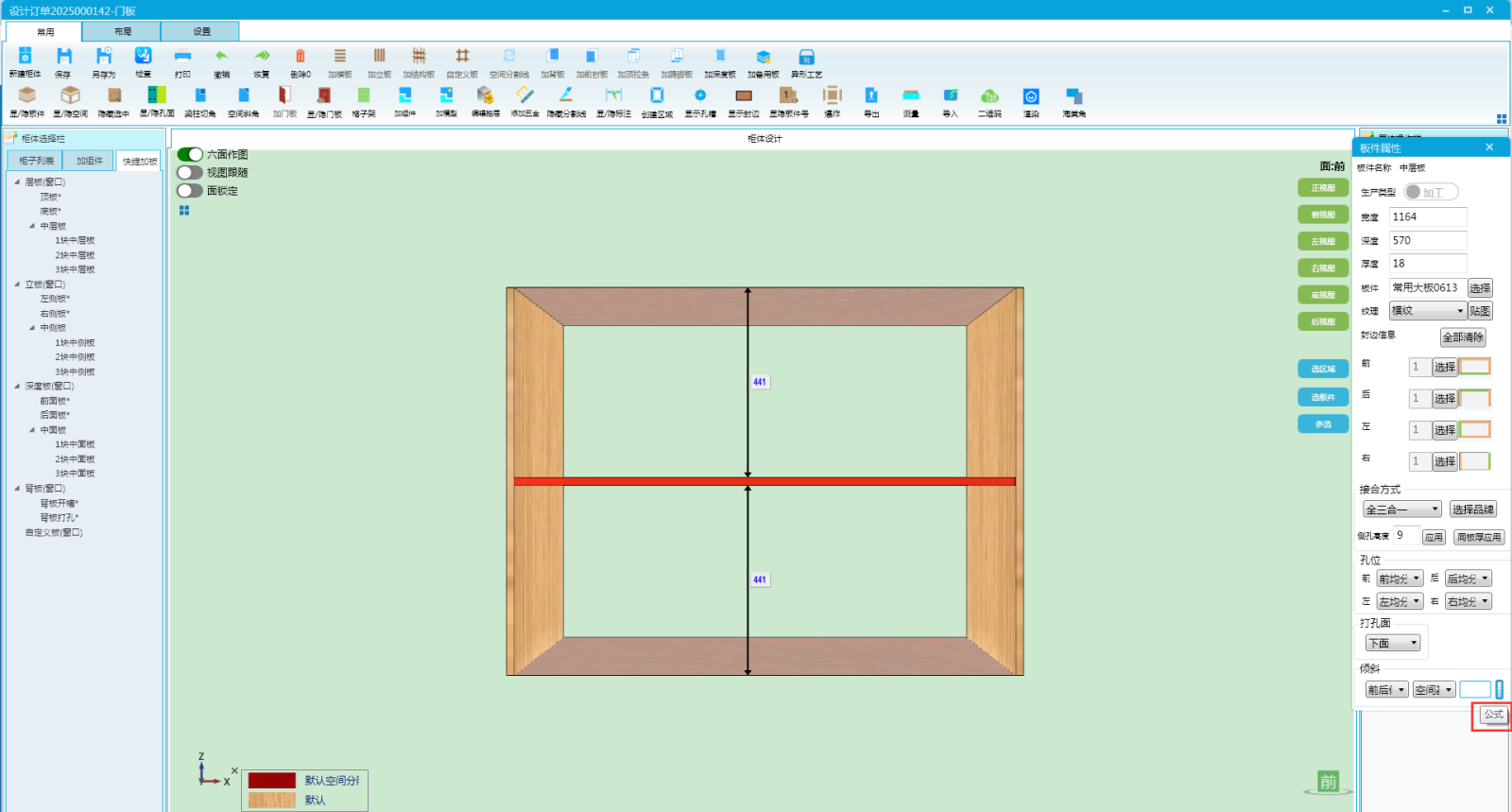Select the red middle shelf board
The image size is (1512, 812).
765,481
